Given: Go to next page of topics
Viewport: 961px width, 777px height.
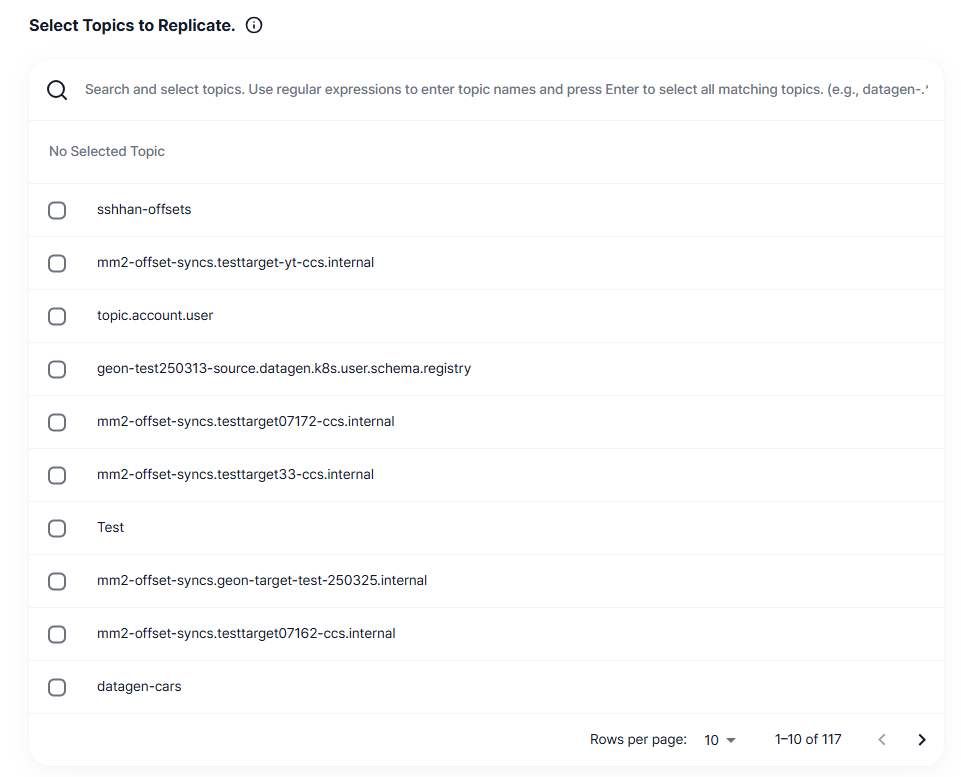Looking at the screenshot, I should 922,740.
